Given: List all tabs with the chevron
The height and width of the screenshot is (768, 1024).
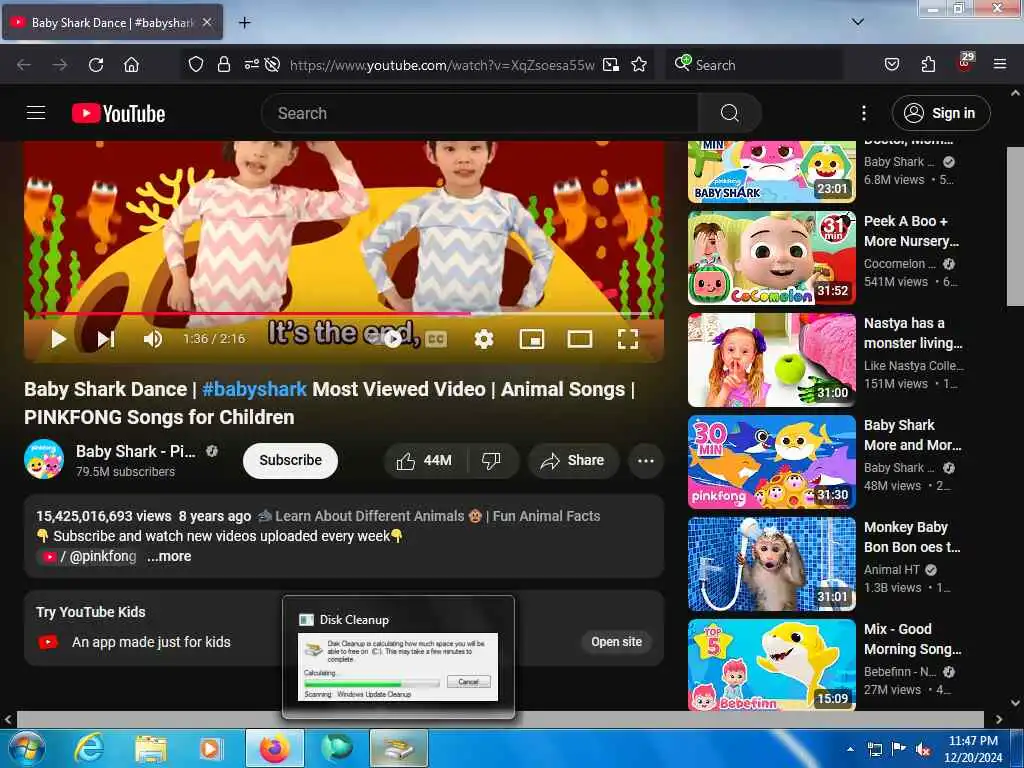Looking at the screenshot, I should click(858, 22).
